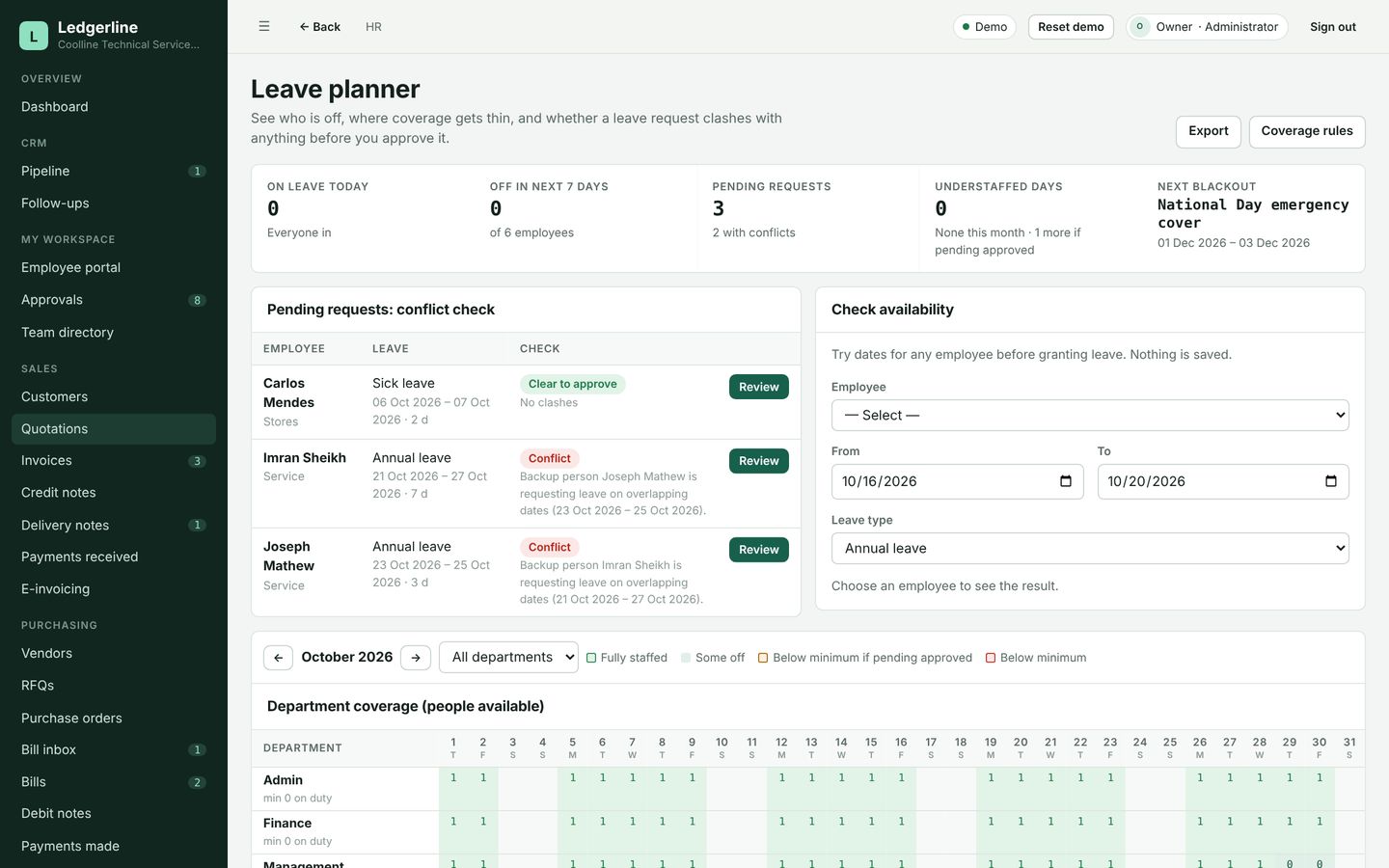Click 'National Day emergency cover' blackout text
Image resolution: width=1389 pixels, height=868 pixels.
click(1253, 214)
